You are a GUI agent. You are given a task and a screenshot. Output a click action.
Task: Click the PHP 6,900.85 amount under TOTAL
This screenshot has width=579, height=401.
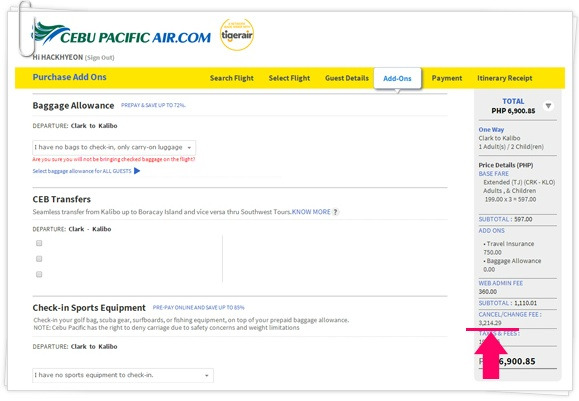click(x=513, y=111)
